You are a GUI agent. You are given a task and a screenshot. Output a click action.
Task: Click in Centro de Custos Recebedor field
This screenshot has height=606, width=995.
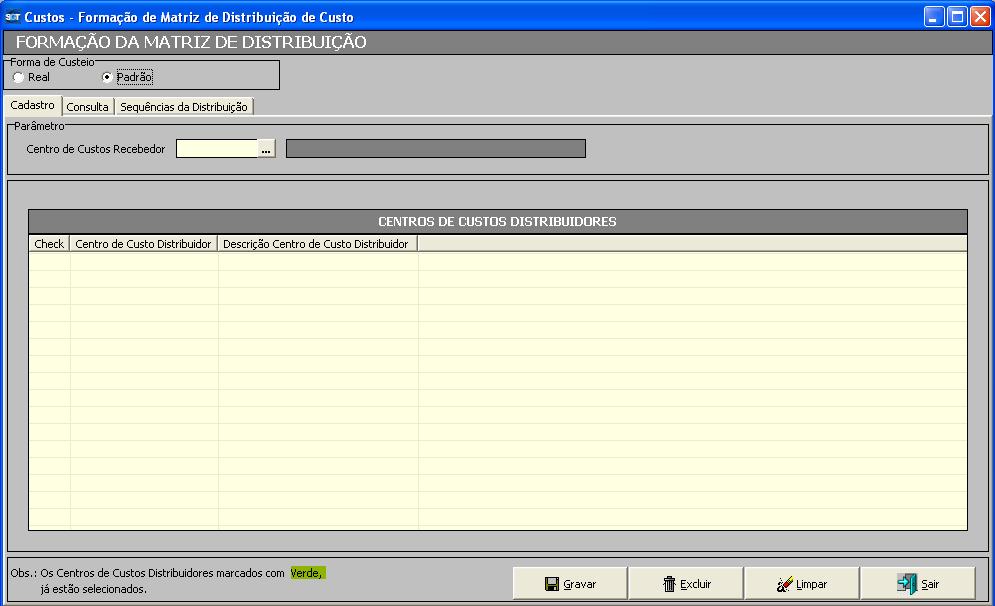point(217,149)
